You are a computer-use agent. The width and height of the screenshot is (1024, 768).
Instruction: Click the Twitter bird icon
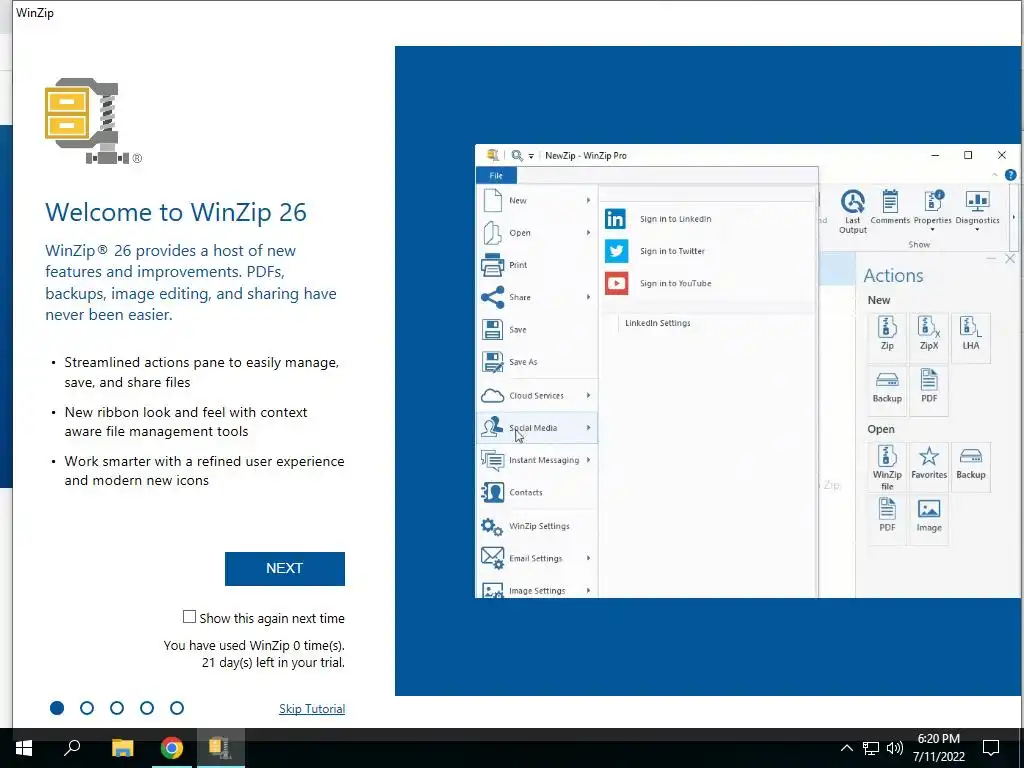point(616,251)
